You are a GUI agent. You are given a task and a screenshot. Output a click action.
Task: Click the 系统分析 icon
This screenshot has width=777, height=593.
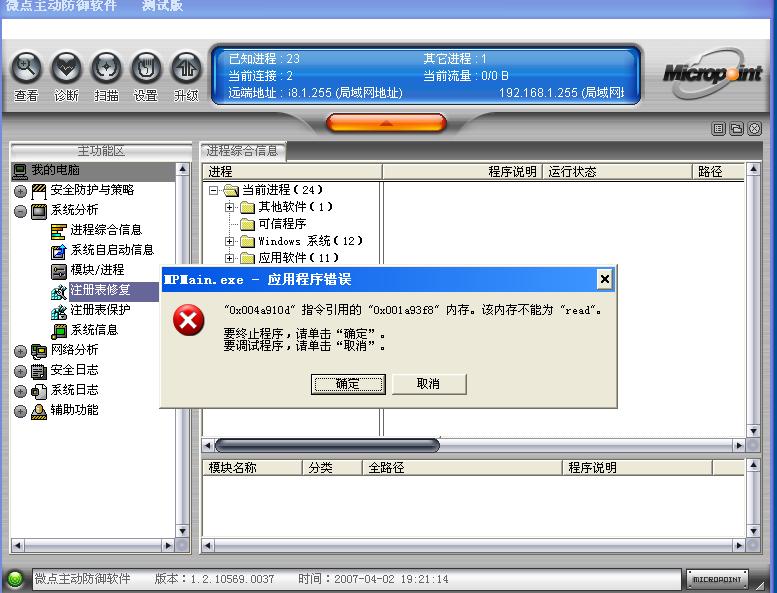39,211
